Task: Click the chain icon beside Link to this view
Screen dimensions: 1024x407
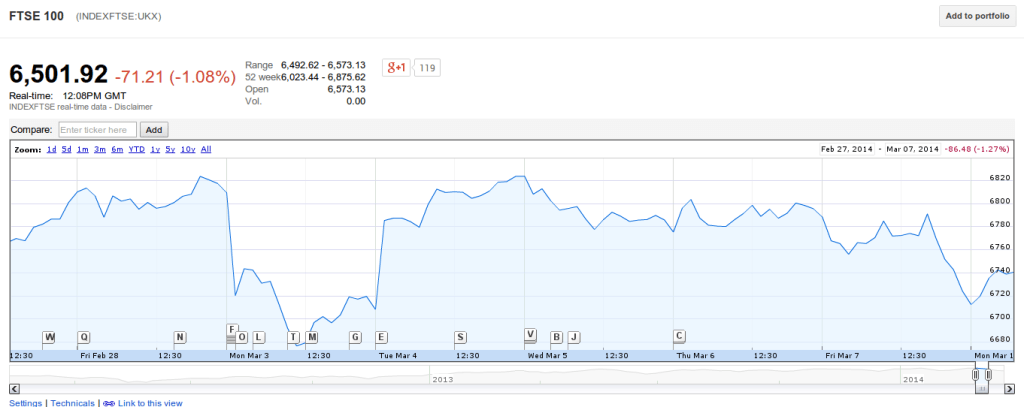Action: (108, 403)
